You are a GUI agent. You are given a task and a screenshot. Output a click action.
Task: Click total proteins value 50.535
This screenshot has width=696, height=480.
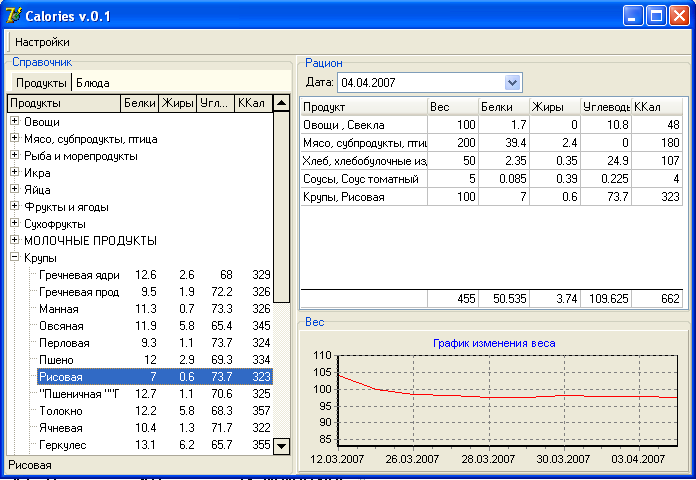(x=510, y=299)
